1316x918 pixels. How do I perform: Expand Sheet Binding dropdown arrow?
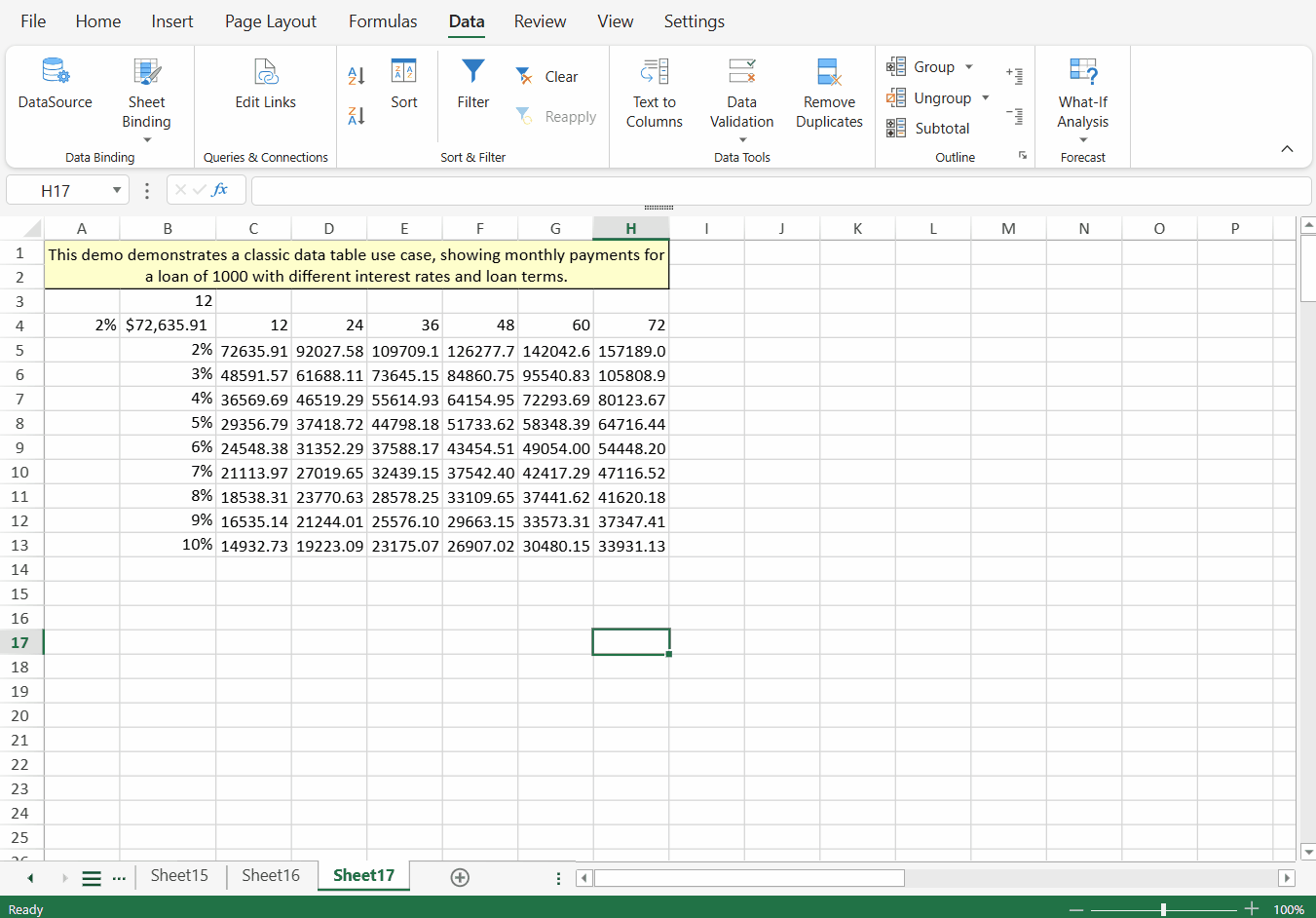click(147, 140)
